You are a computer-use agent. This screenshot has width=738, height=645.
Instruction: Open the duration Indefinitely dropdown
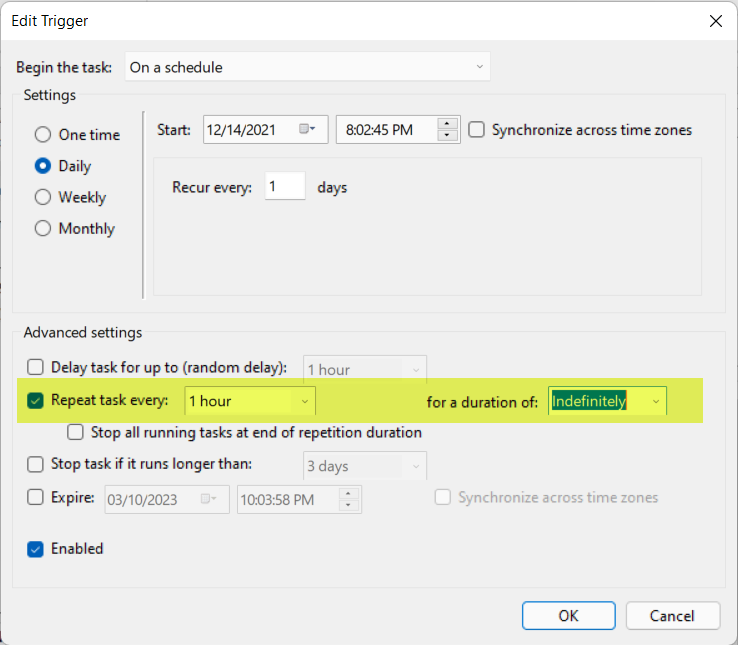655,401
